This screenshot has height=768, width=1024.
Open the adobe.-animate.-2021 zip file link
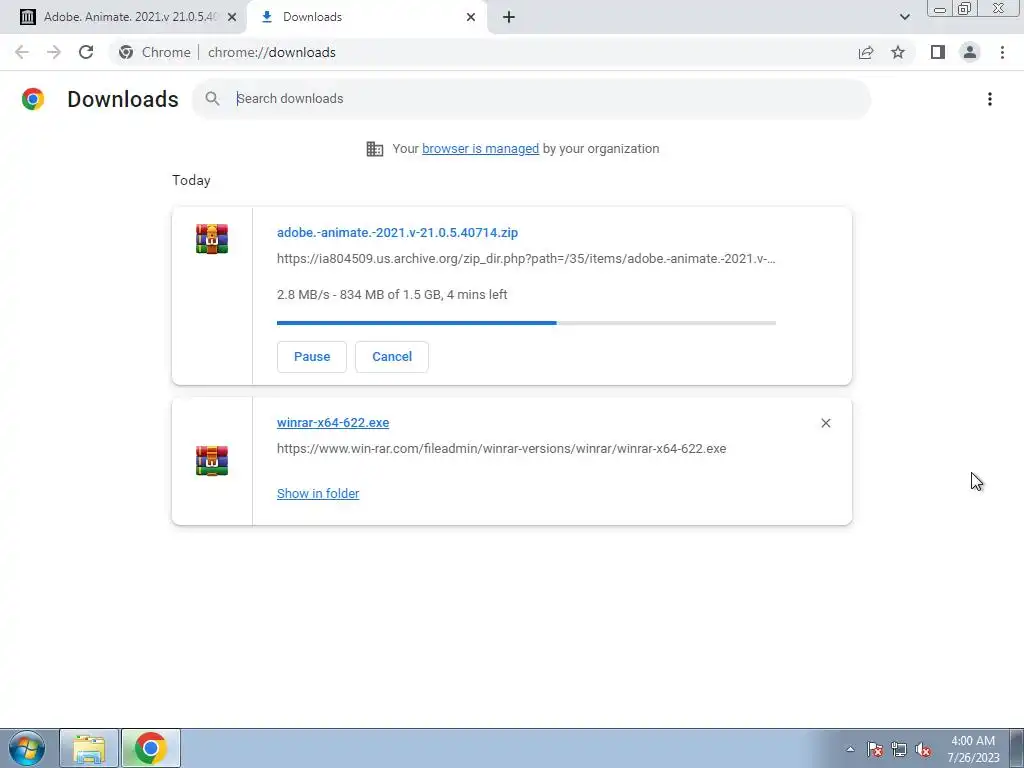point(397,232)
